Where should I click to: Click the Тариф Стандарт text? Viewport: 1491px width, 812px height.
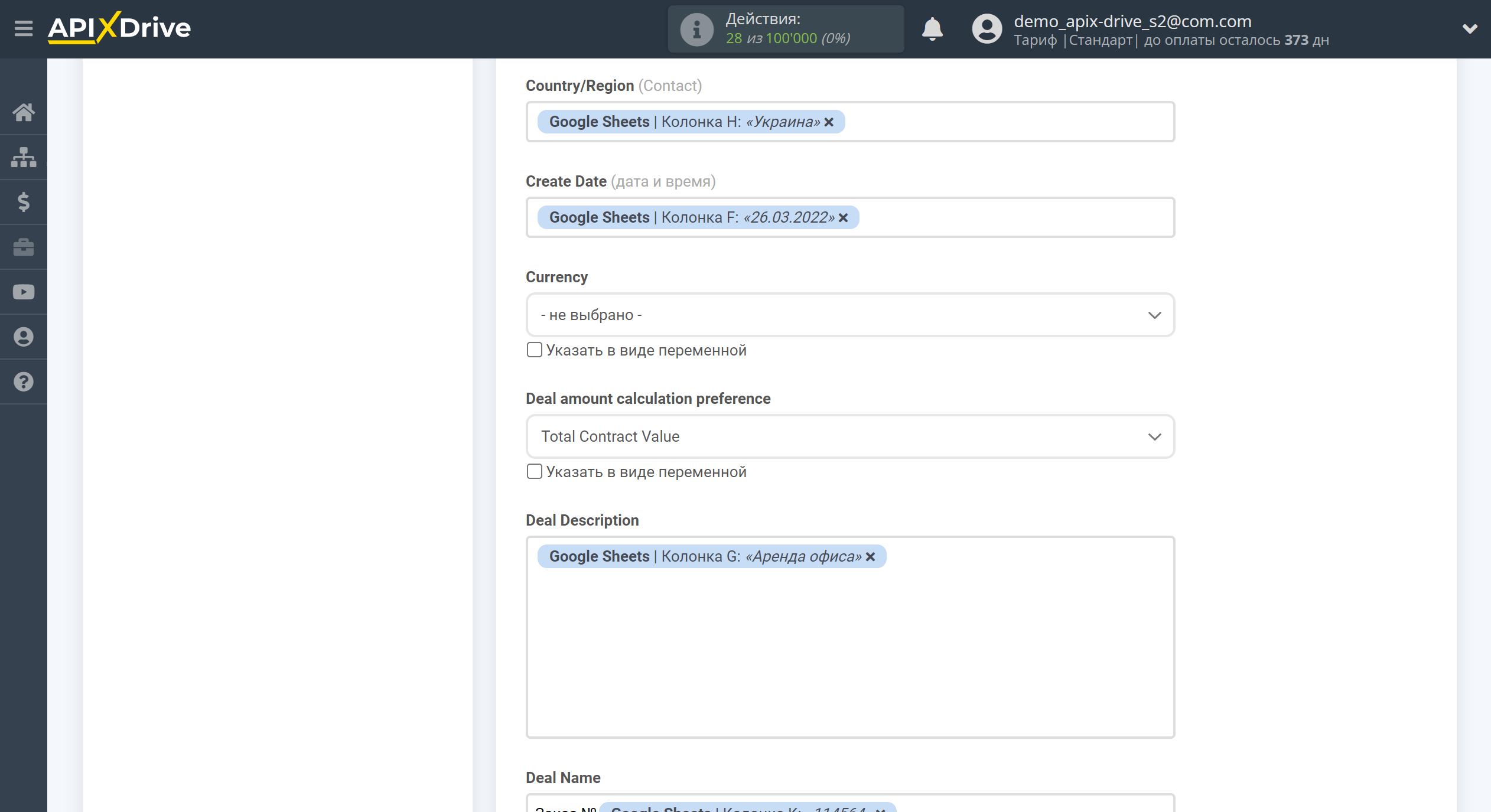coord(1075,40)
